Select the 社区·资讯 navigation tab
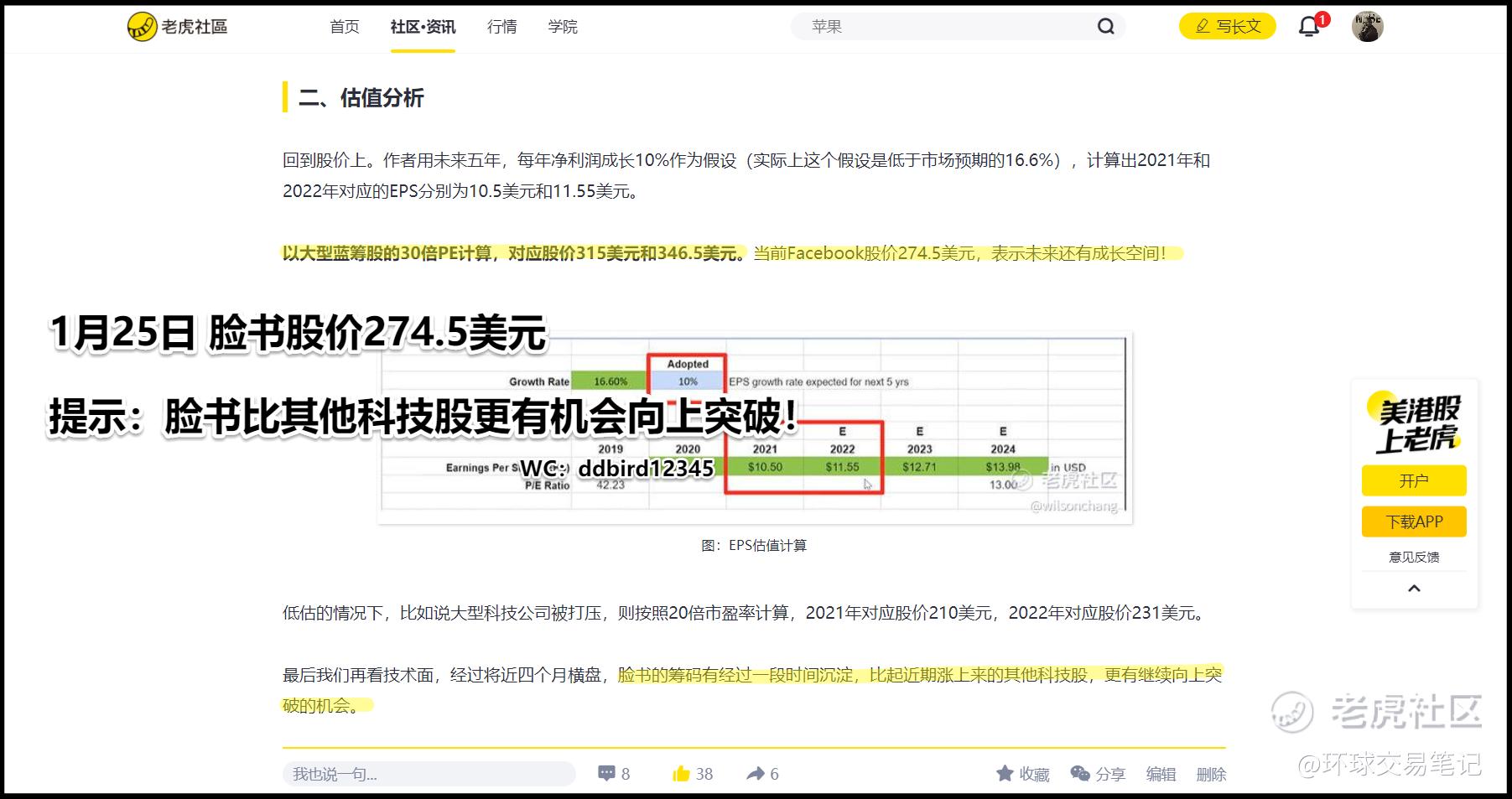The height and width of the screenshot is (799, 1512). (423, 27)
